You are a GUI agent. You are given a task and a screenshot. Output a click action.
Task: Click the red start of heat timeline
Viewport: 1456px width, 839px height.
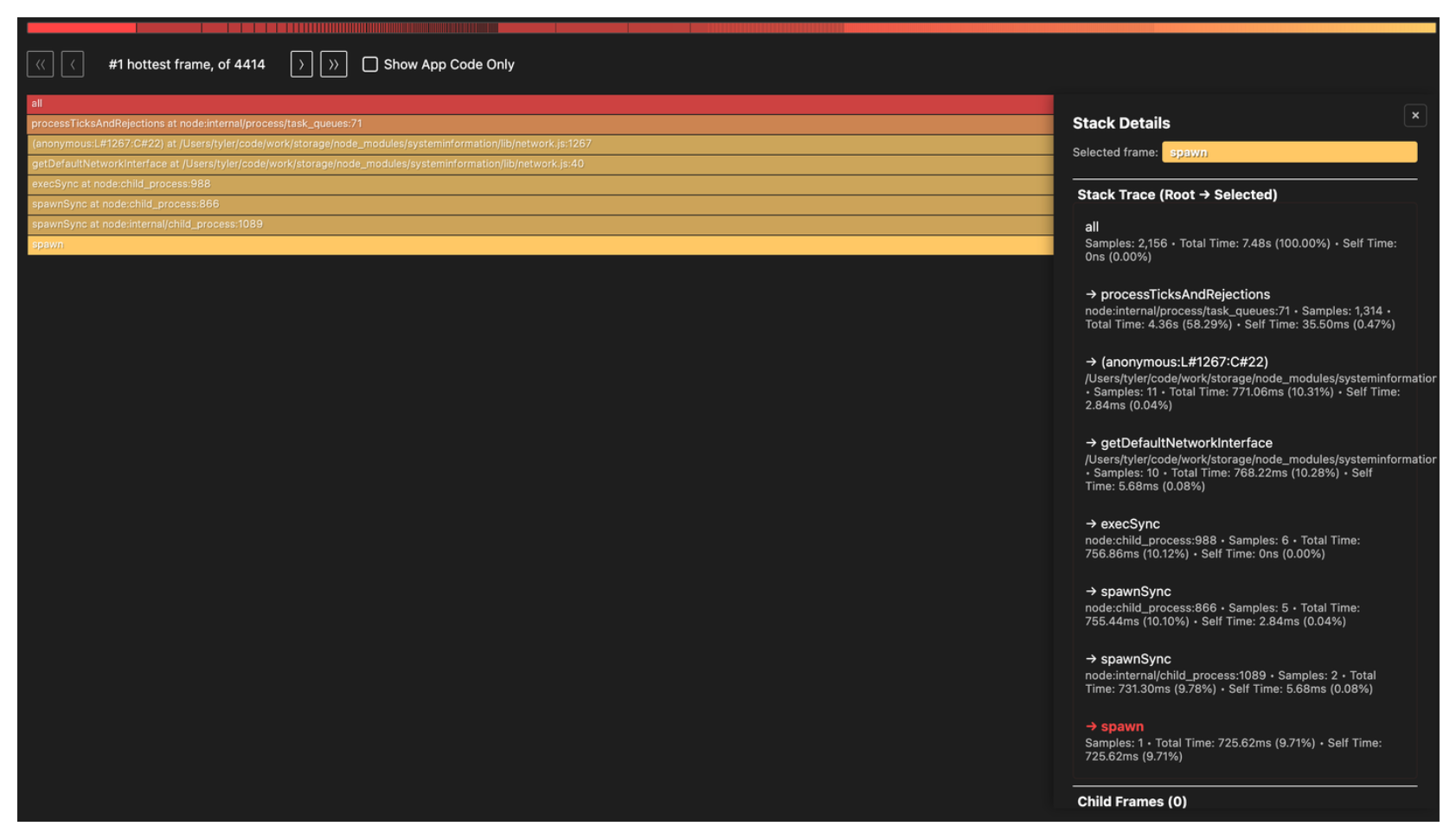78,28
